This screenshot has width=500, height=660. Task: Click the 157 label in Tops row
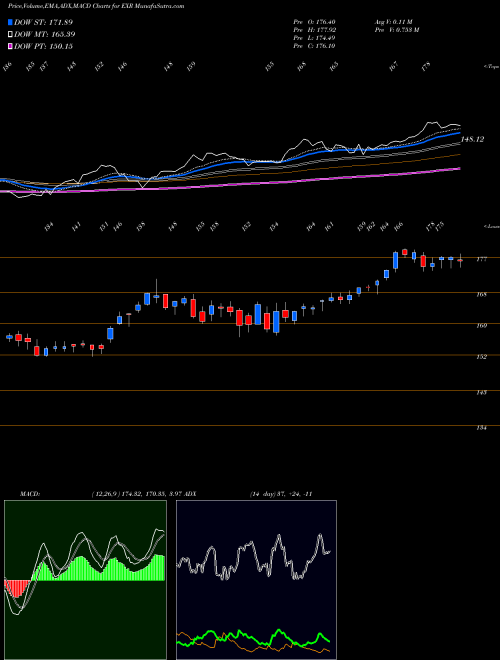point(44,67)
